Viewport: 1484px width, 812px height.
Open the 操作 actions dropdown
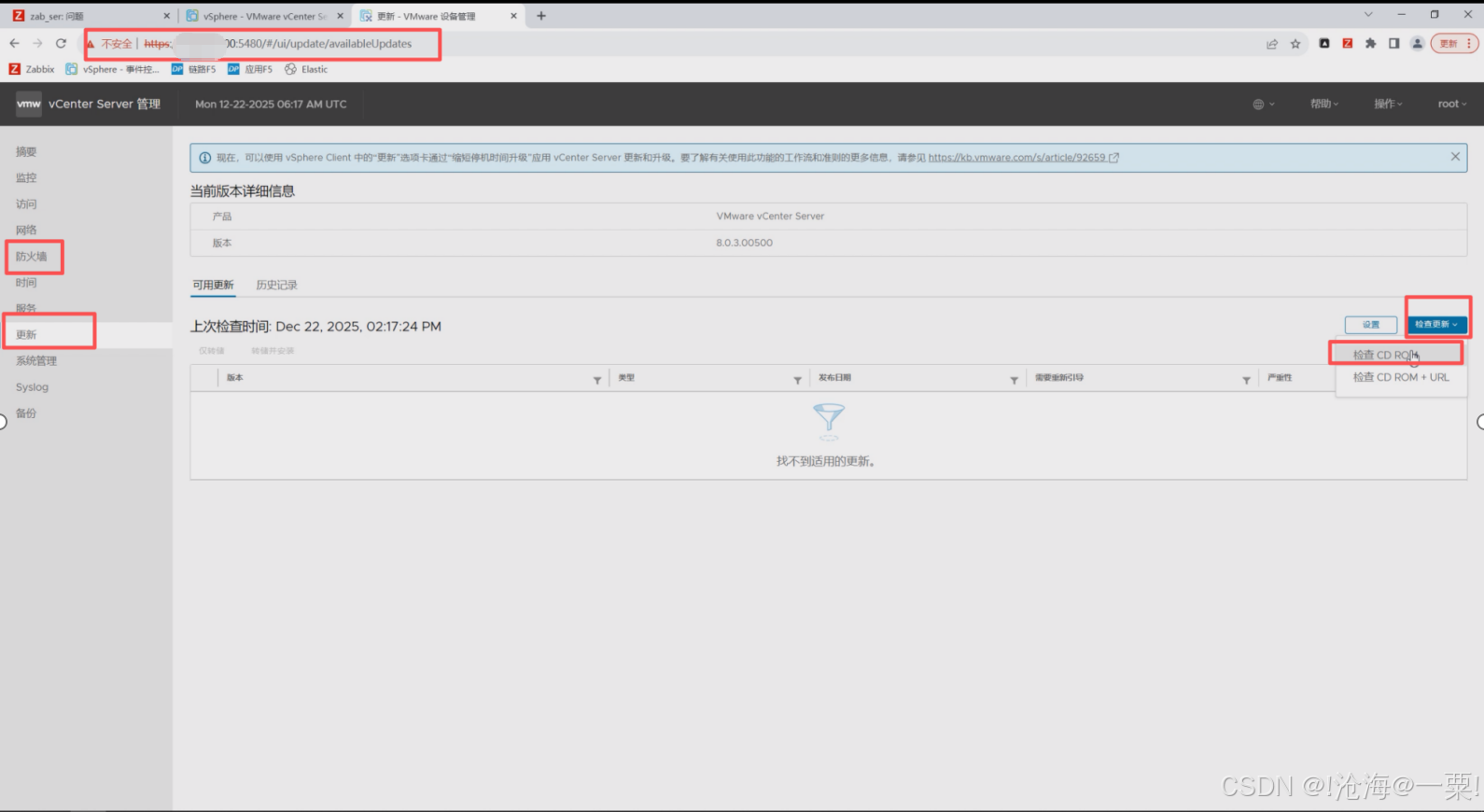click(1388, 104)
